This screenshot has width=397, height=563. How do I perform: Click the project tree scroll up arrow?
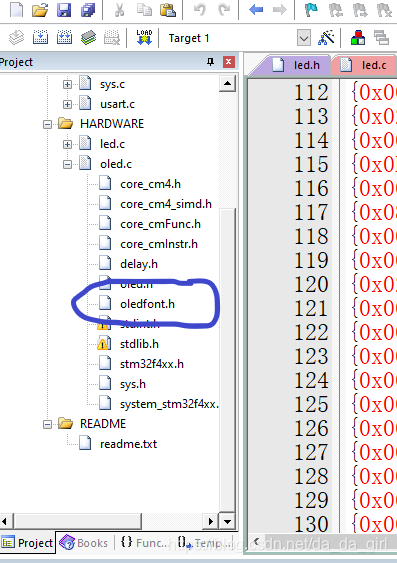click(x=227, y=84)
